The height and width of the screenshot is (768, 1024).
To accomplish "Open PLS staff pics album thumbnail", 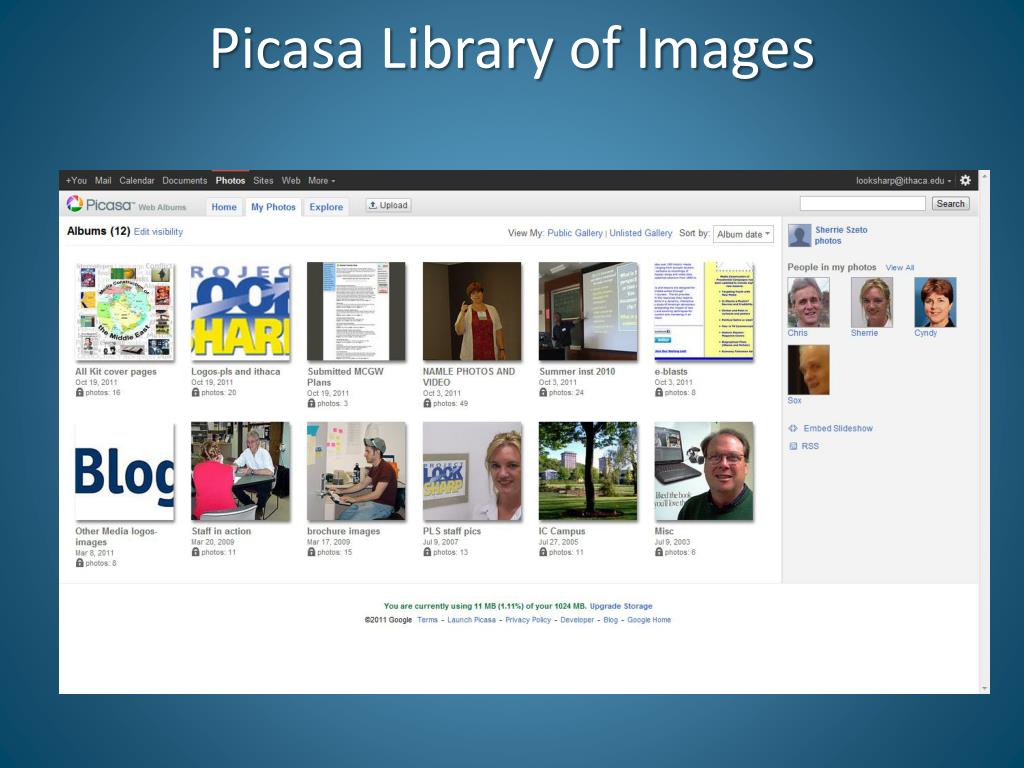I will [x=472, y=471].
